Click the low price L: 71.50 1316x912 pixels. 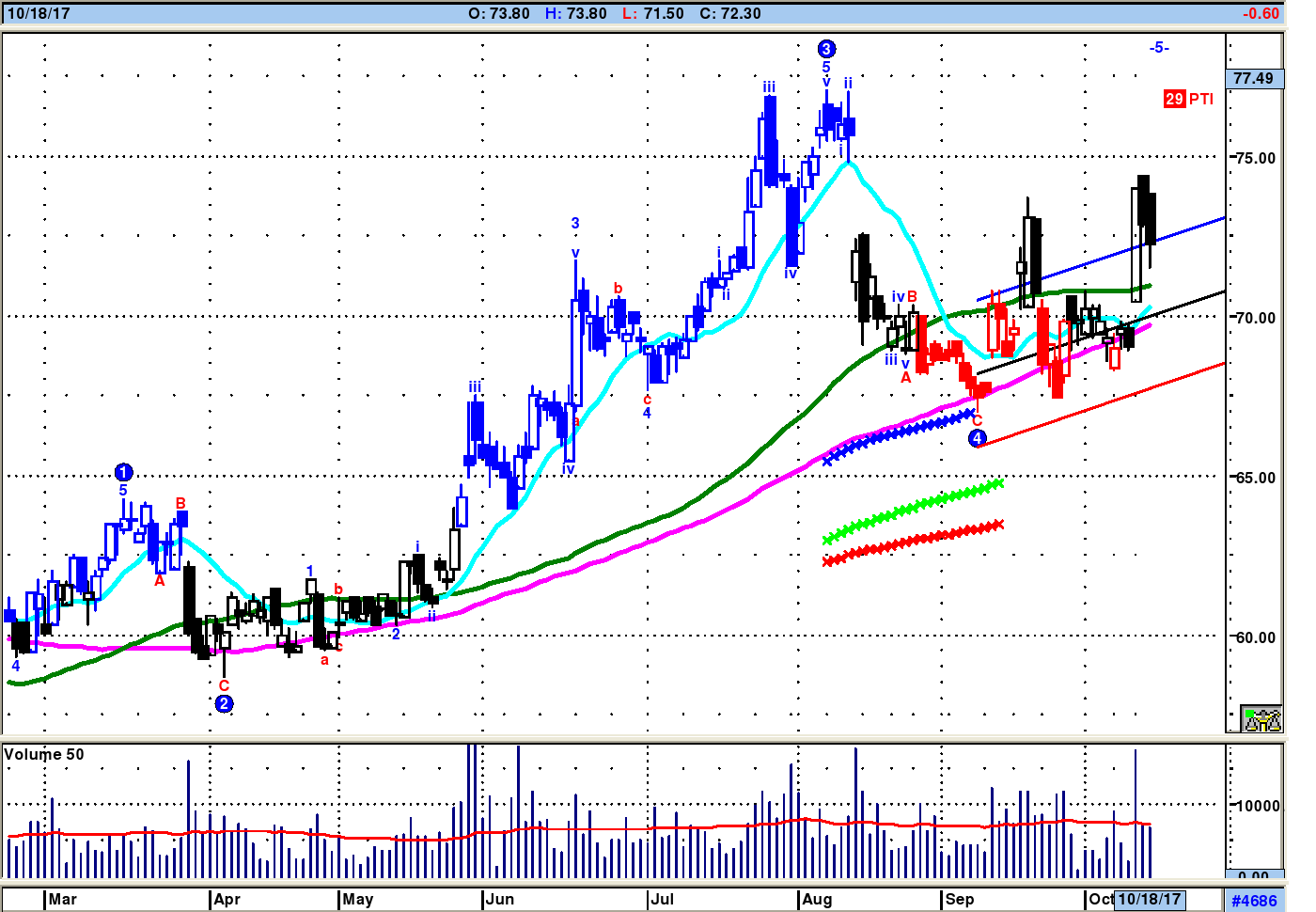pyautogui.click(x=653, y=13)
